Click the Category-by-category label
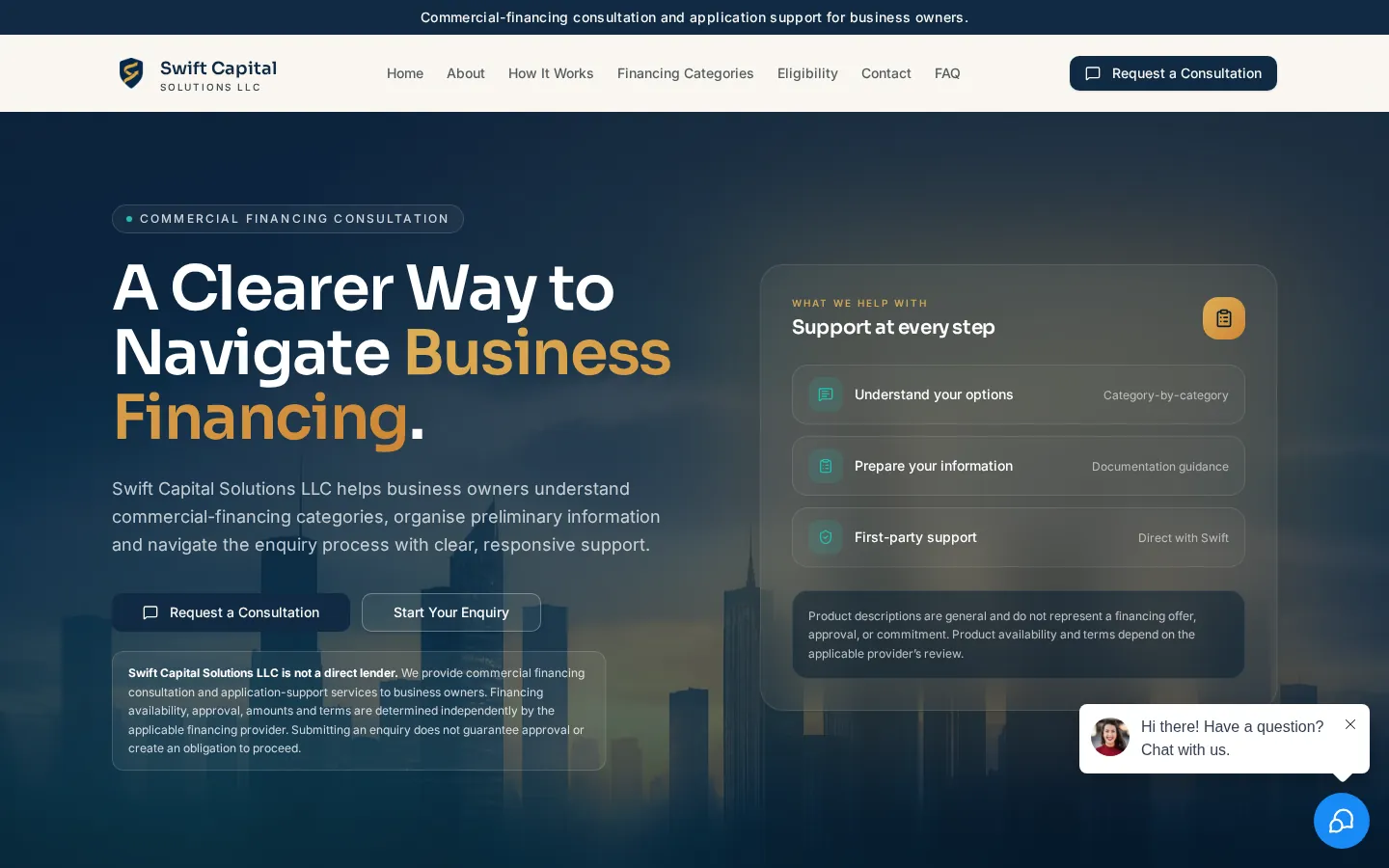1389x868 pixels. (1165, 395)
